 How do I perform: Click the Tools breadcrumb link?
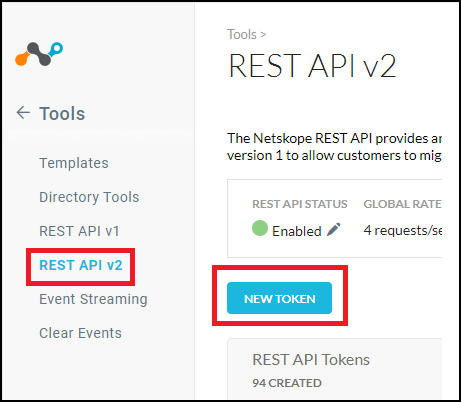[x=242, y=34]
